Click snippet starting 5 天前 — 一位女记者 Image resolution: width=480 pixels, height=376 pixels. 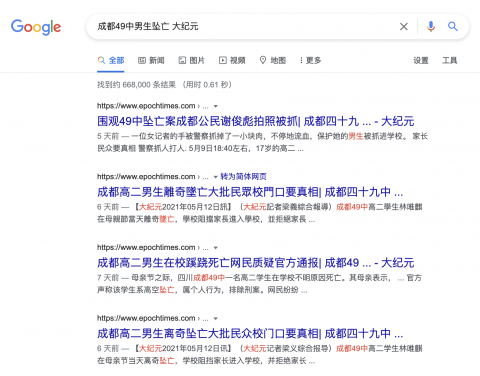pyautogui.click(x=263, y=142)
